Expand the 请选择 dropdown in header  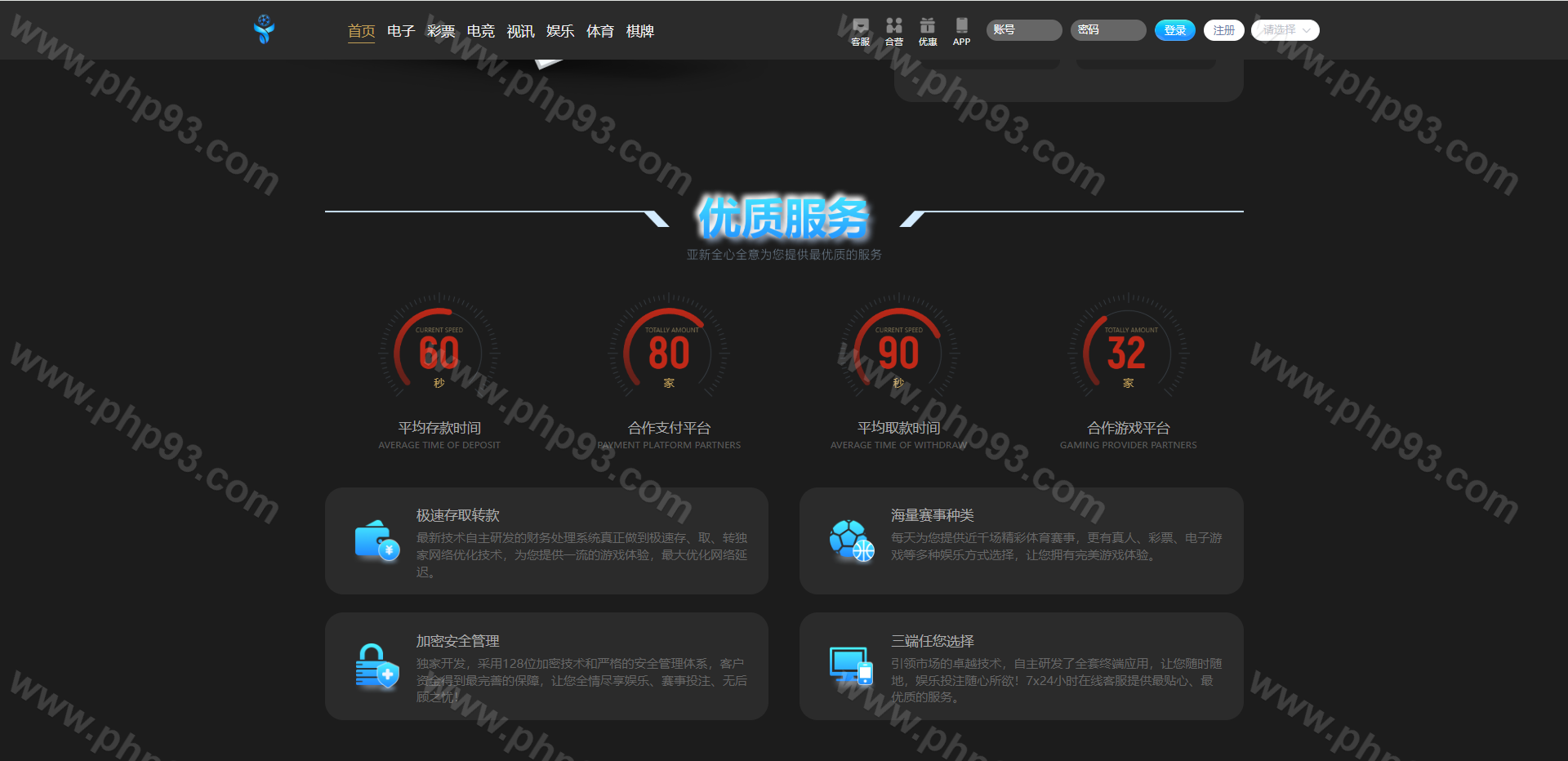coord(1285,30)
